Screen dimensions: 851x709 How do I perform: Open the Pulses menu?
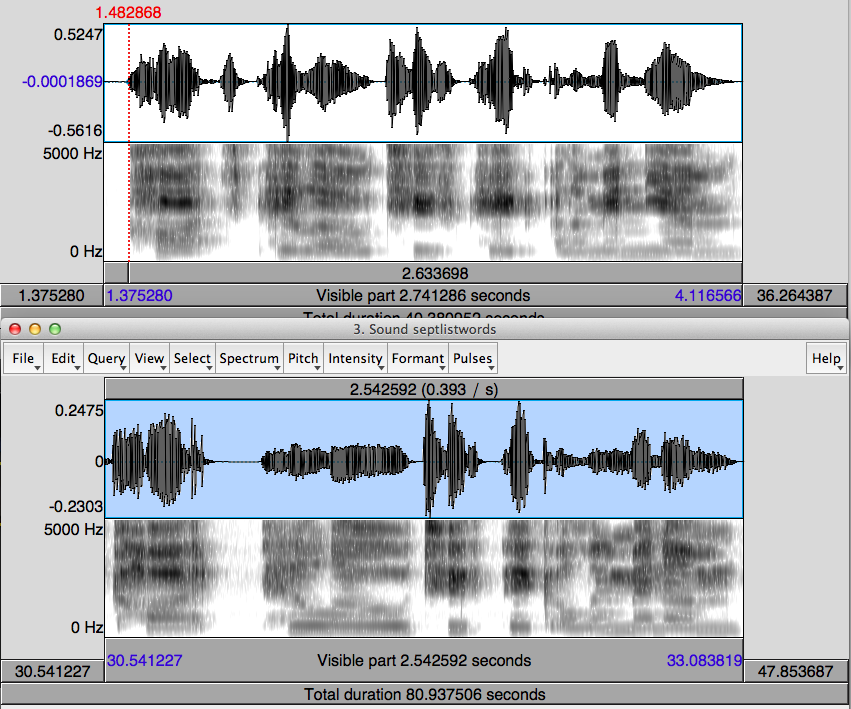point(472,358)
